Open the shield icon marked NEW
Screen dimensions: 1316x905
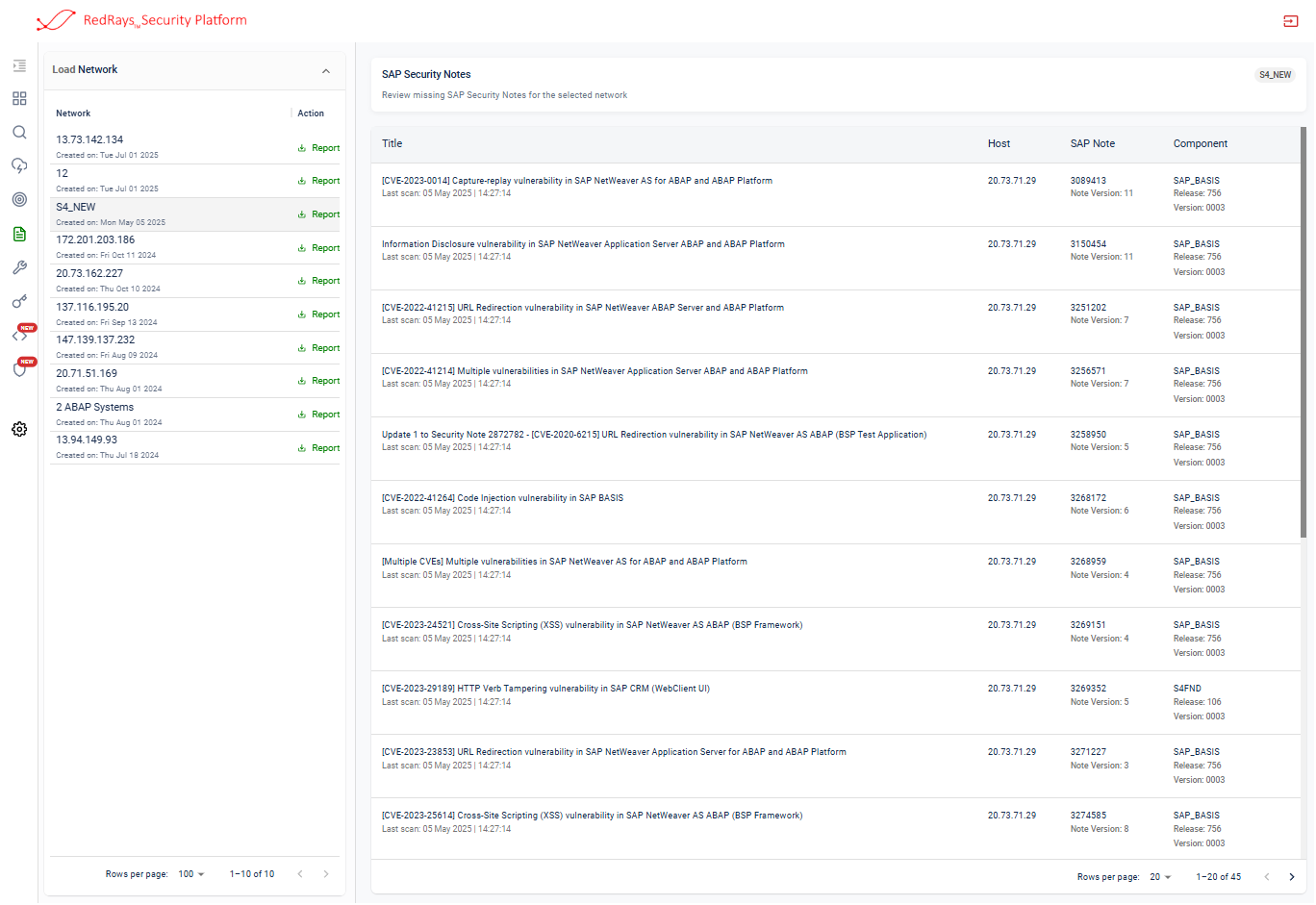(x=19, y=369)
